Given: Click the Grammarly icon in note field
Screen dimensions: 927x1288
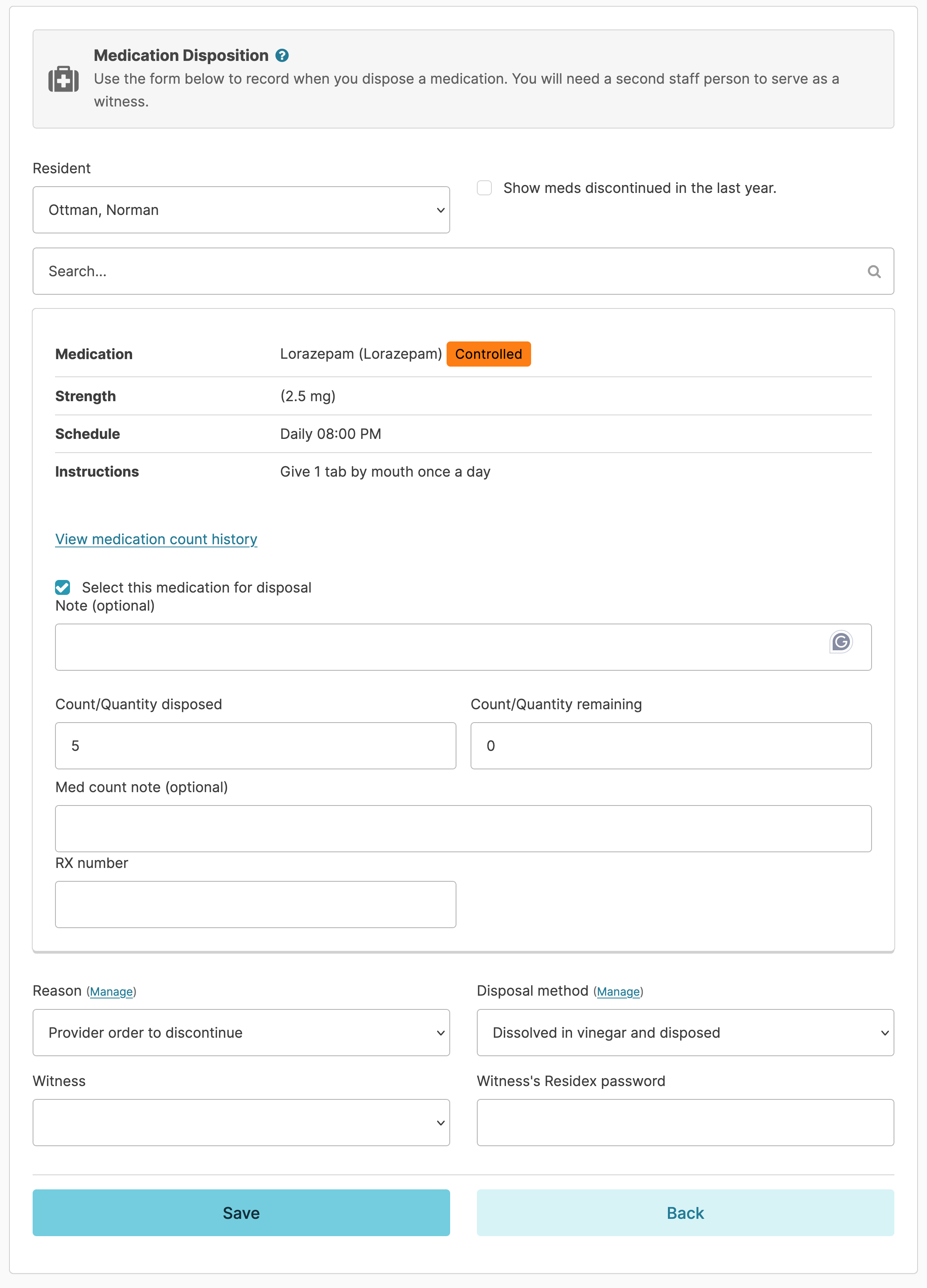Looking at the screenshot, I should [841, 642].
